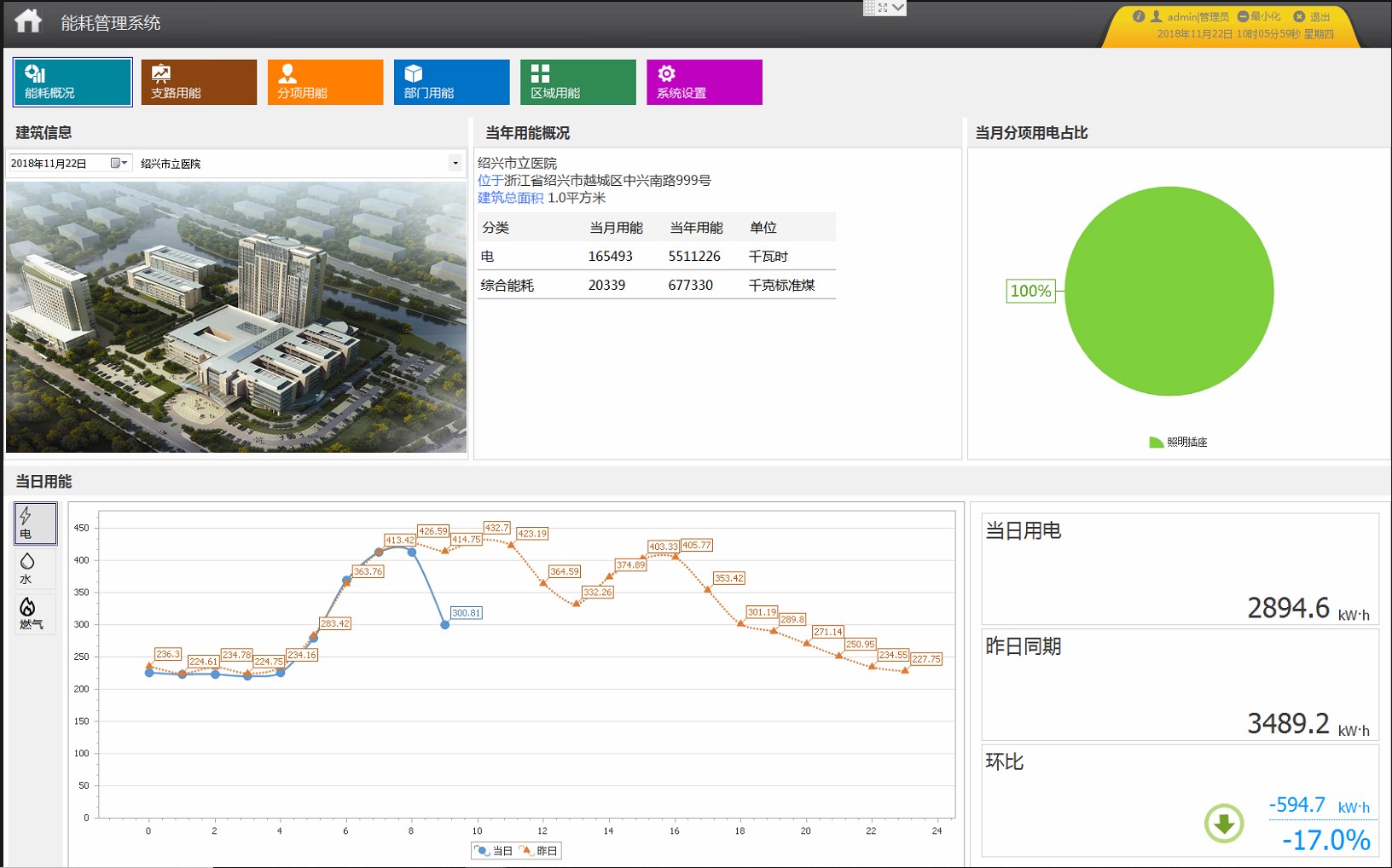Click the hospital building aerial image
Screen dimensions: 1392x868
(236, 316)
